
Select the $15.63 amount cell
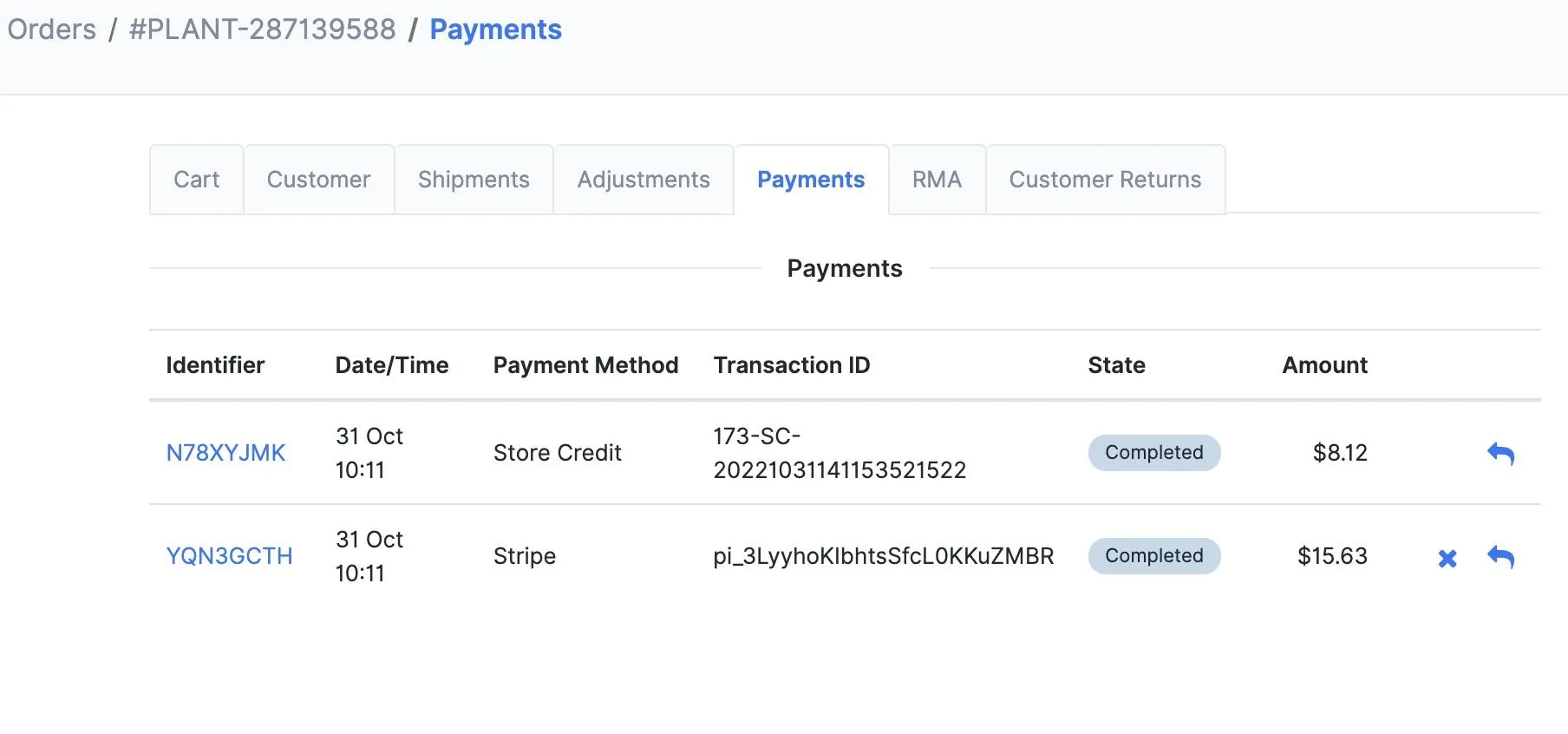1332,556
